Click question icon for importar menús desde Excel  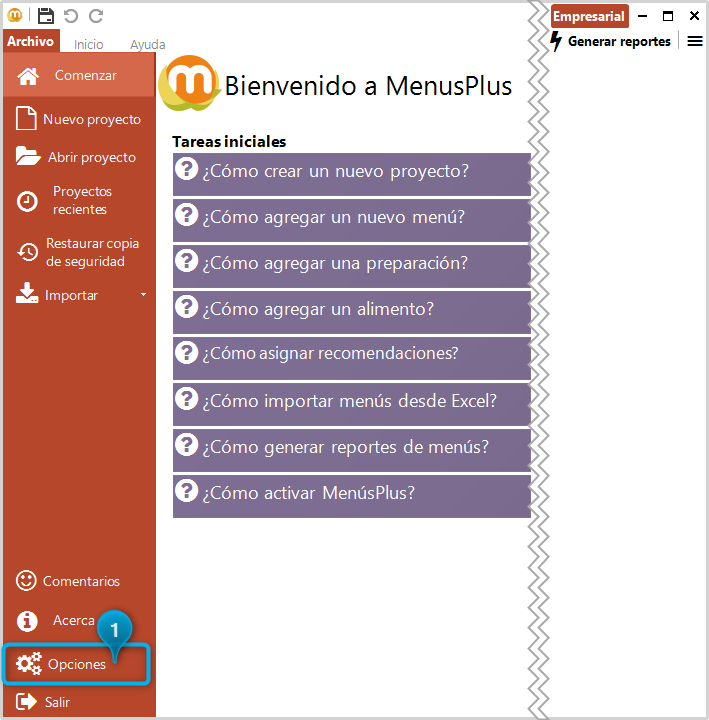pyautogui.click(x=186, y=399)
